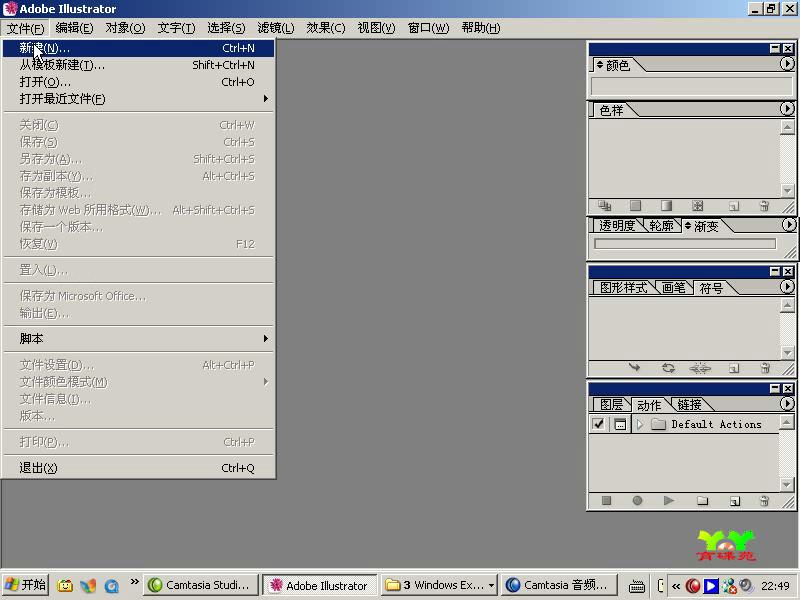Screen dimensions: 800x600
Task: Click Place Symbol Instance icon
Action: pos(634,367)
